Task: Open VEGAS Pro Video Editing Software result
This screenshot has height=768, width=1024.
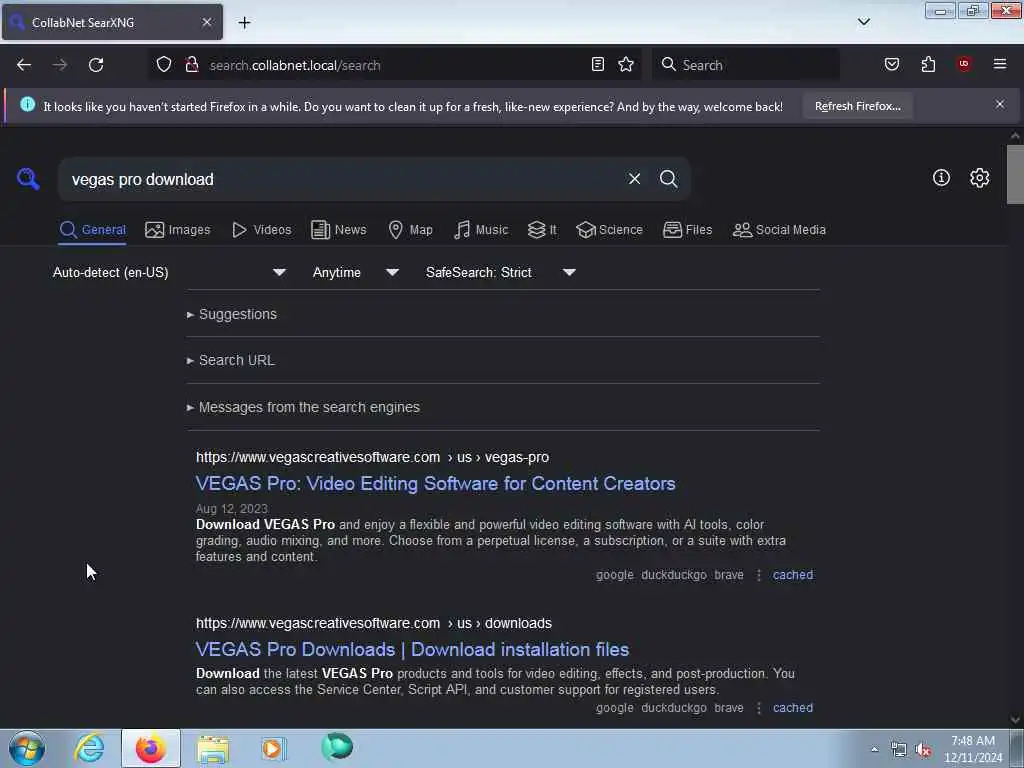Action: [436, 484]
